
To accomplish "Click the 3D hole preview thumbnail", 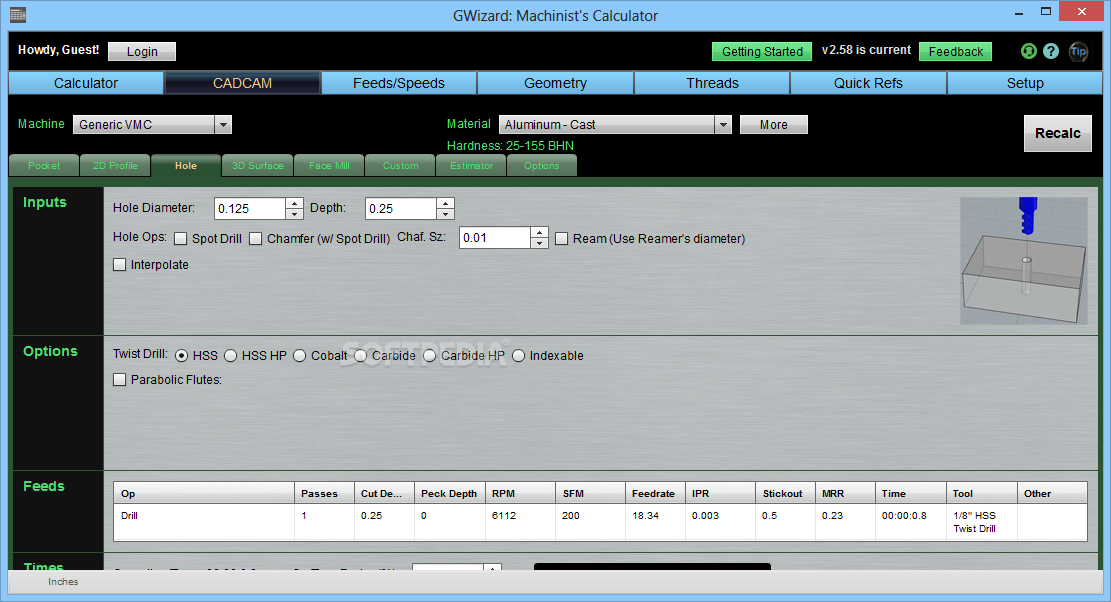I will pos(1024,261).
